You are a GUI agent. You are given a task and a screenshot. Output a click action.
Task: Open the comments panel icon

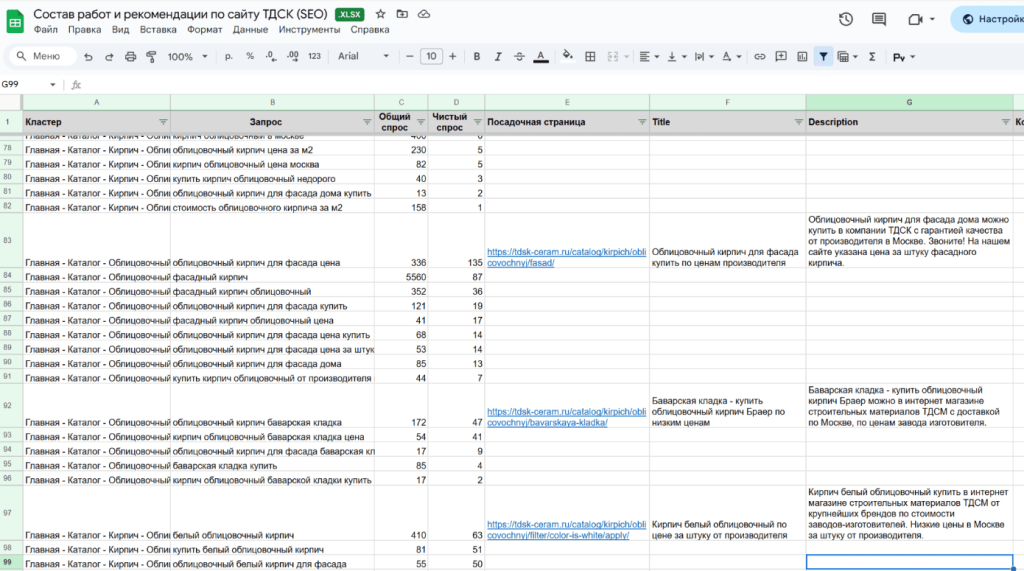tap(879, 20)
